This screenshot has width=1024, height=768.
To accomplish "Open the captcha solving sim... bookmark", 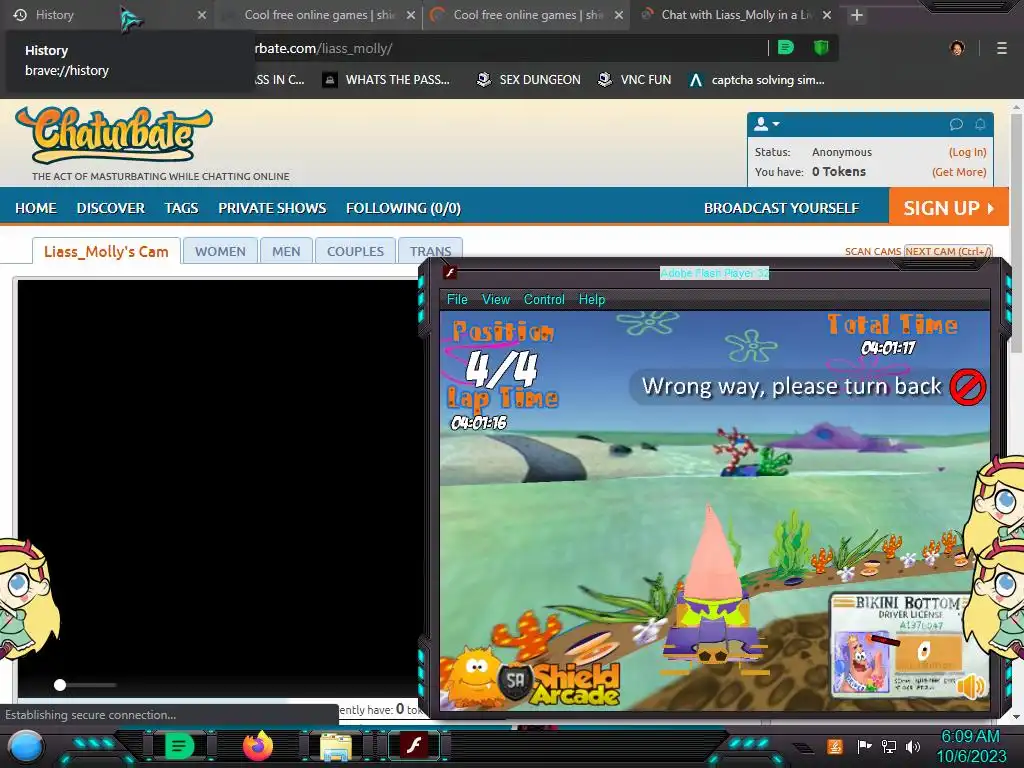I will click(x=758, y=80).
